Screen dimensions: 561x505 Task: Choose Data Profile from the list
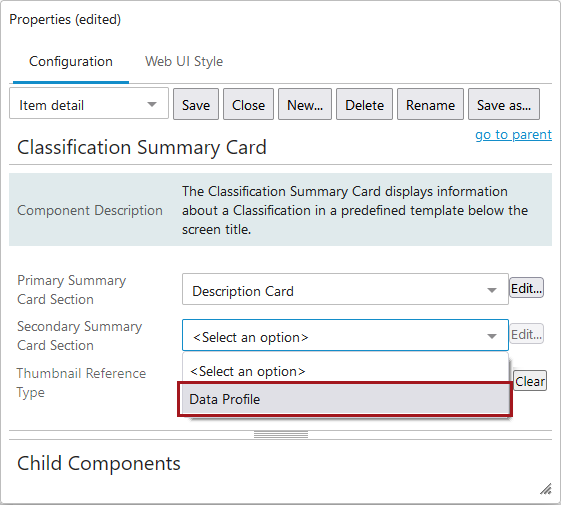click(x=345, y=399)
